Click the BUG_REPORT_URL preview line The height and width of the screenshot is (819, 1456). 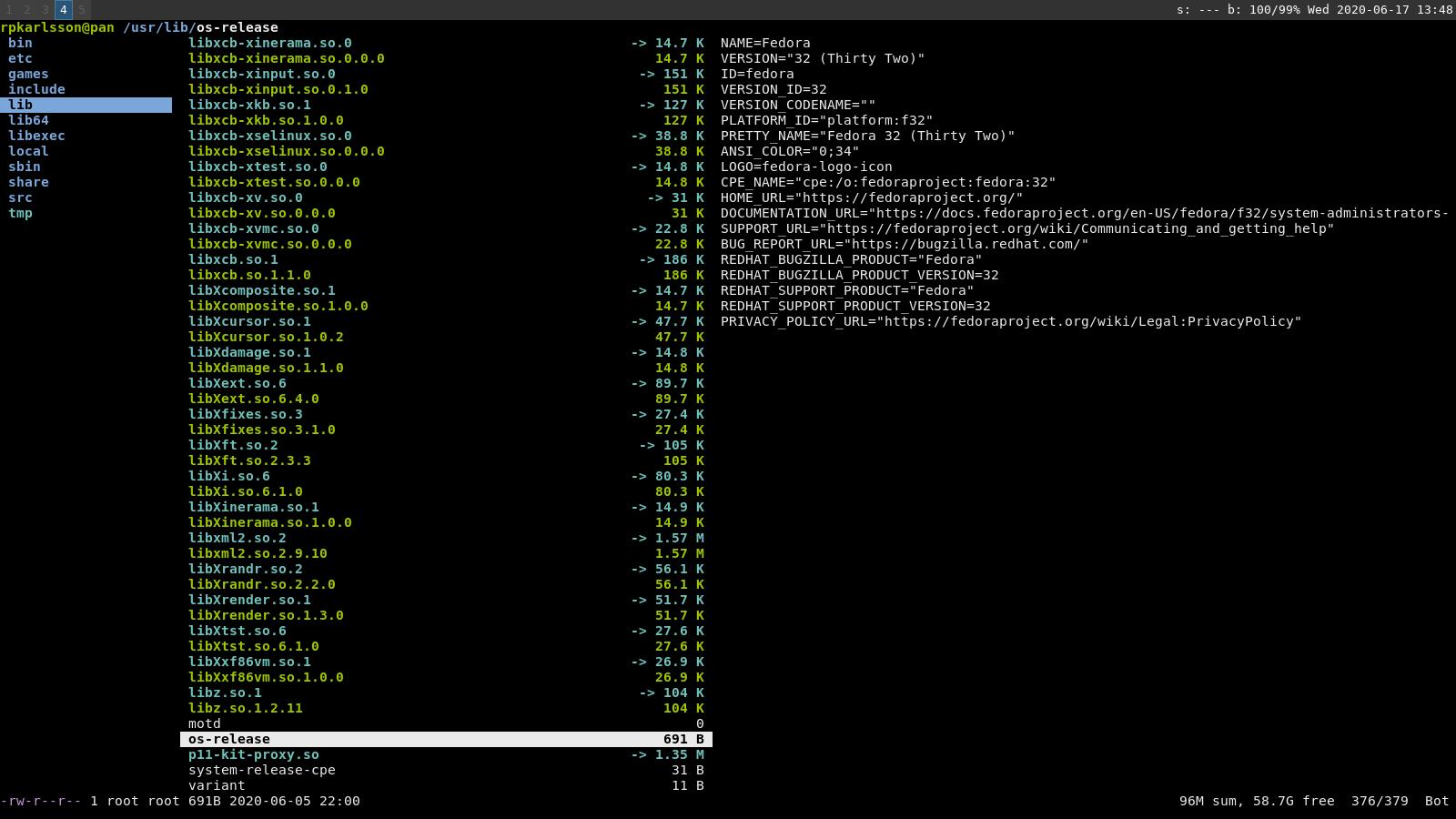[x=905, y=244]
